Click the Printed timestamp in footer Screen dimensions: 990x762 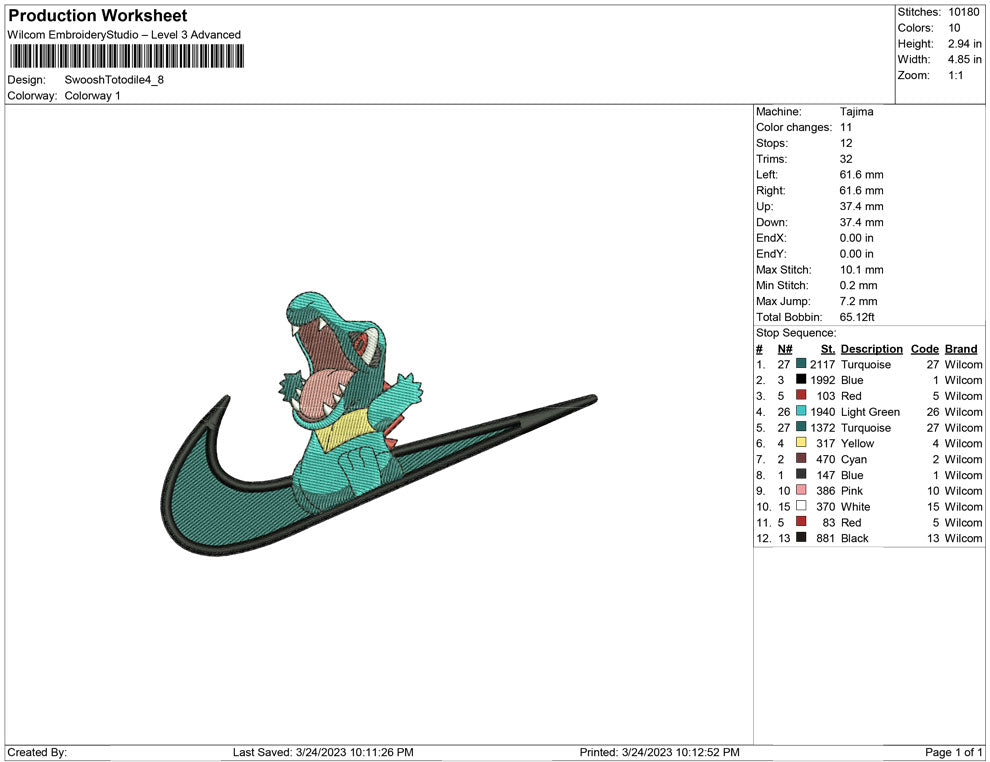[659, 752]
